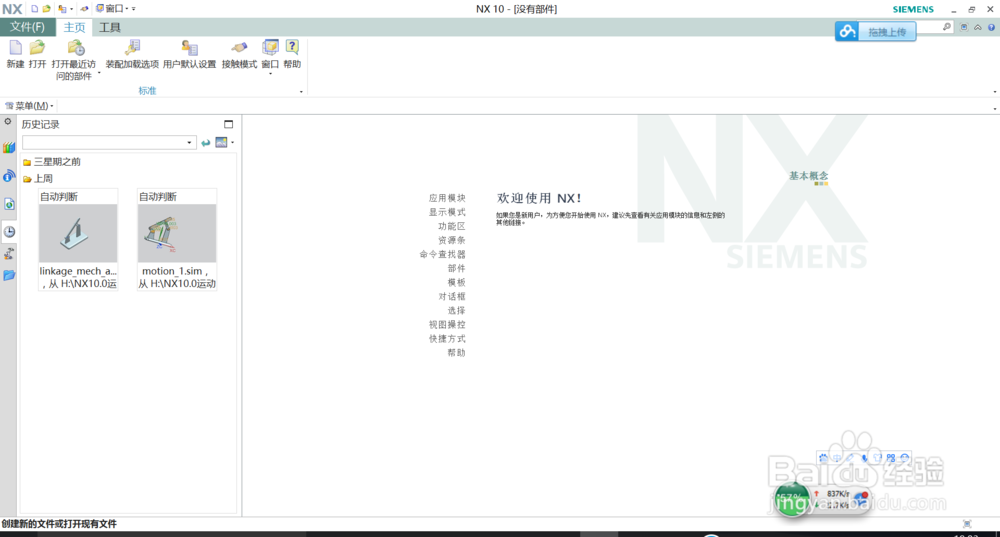The image size is (1000, 537).
Task: Toggle 接触模式 touch mode in ribbon
Action: pyautogui.click(x=239, y=54)
